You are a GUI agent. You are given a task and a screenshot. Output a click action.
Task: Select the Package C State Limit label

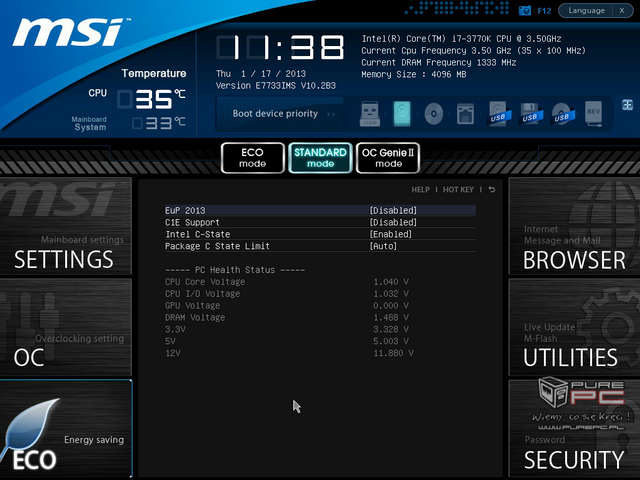(x=217, y=246)
